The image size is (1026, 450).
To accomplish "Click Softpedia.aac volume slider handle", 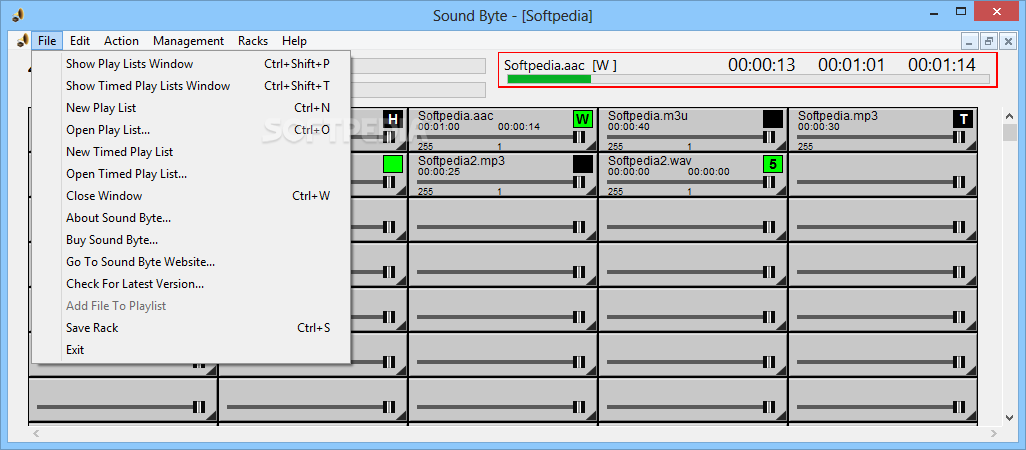I will click(579, 137).
